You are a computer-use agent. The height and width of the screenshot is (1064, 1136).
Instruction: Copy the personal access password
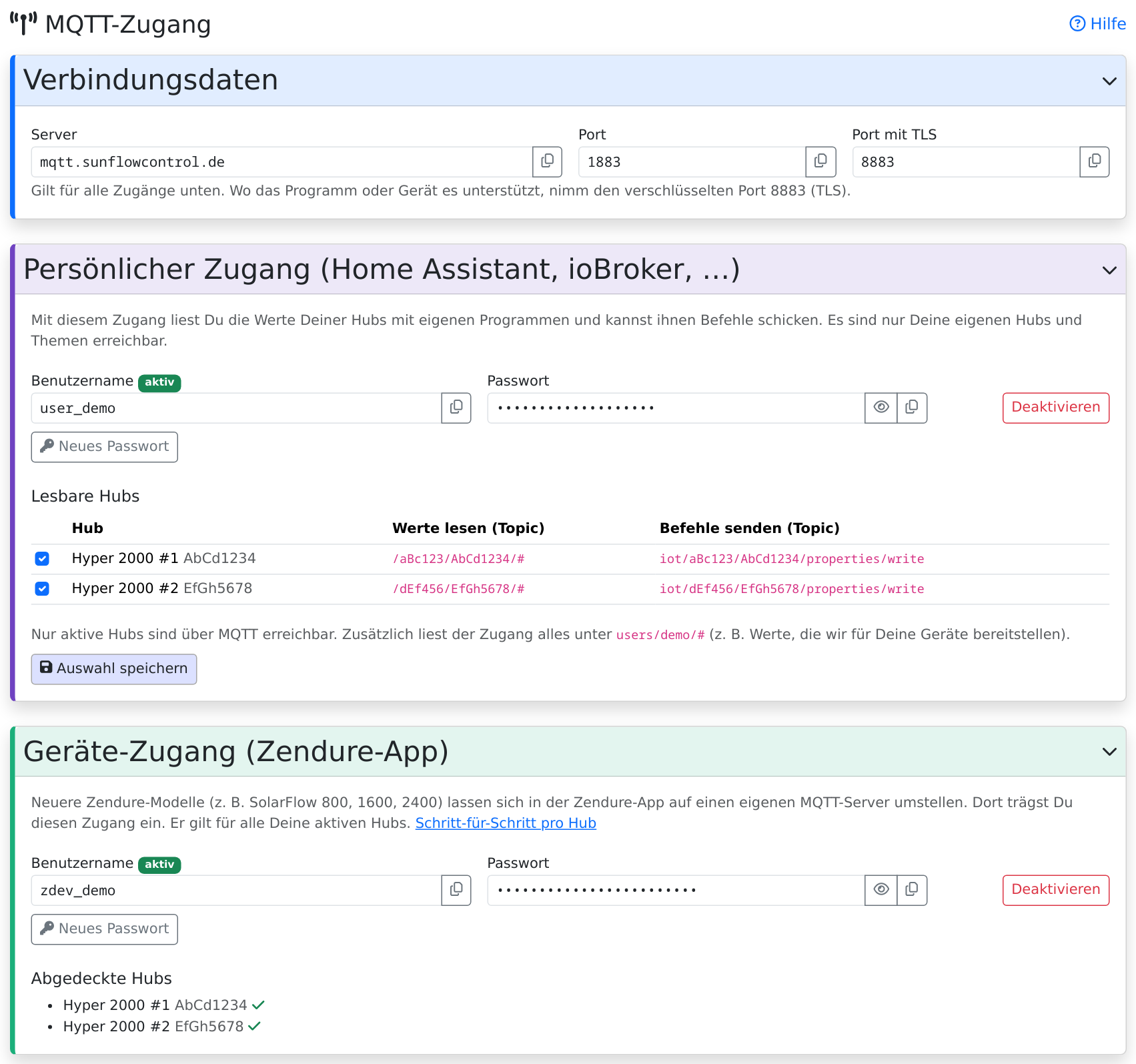pyautogui.click(x=912, y=408)
